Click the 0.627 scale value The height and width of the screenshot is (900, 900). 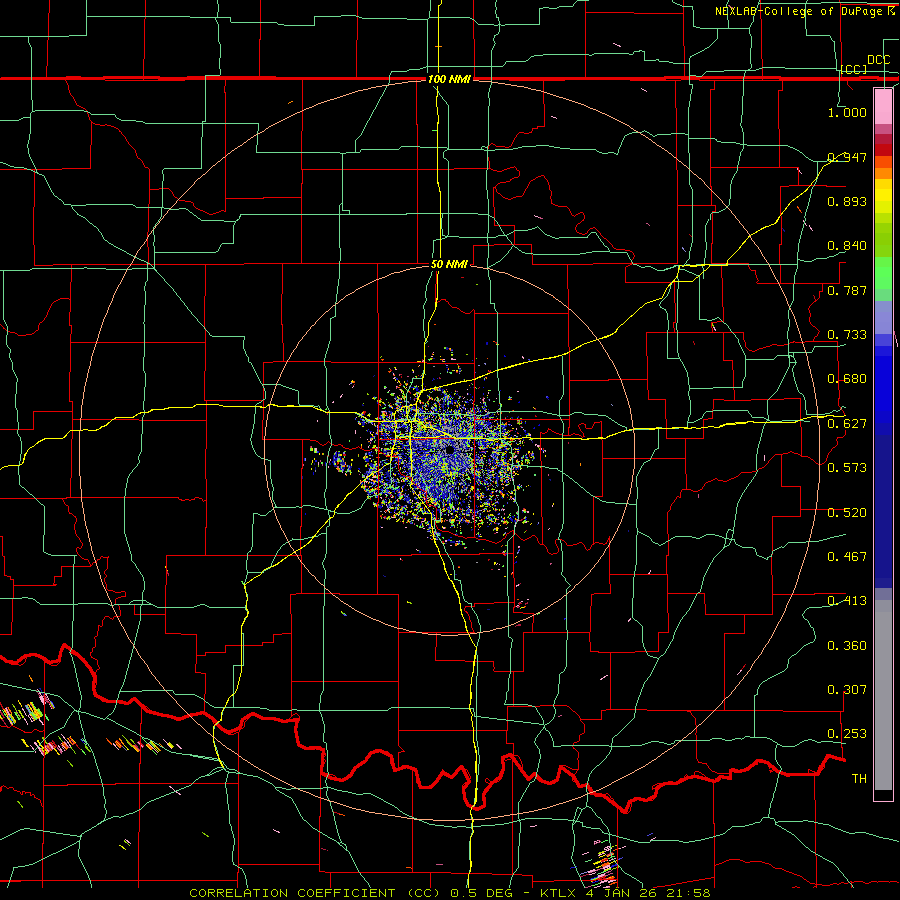point(847,424)
